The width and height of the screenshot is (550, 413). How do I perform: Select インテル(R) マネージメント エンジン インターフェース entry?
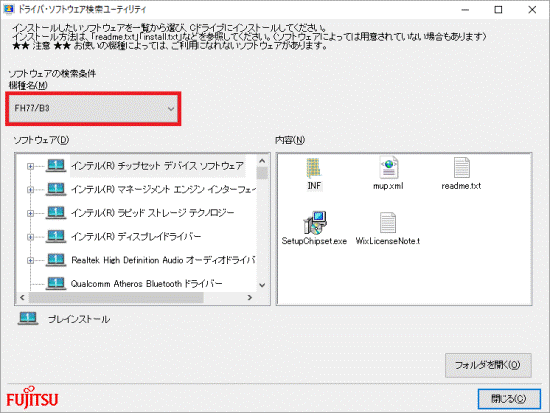pyautogui.click(x=163, y=189)
